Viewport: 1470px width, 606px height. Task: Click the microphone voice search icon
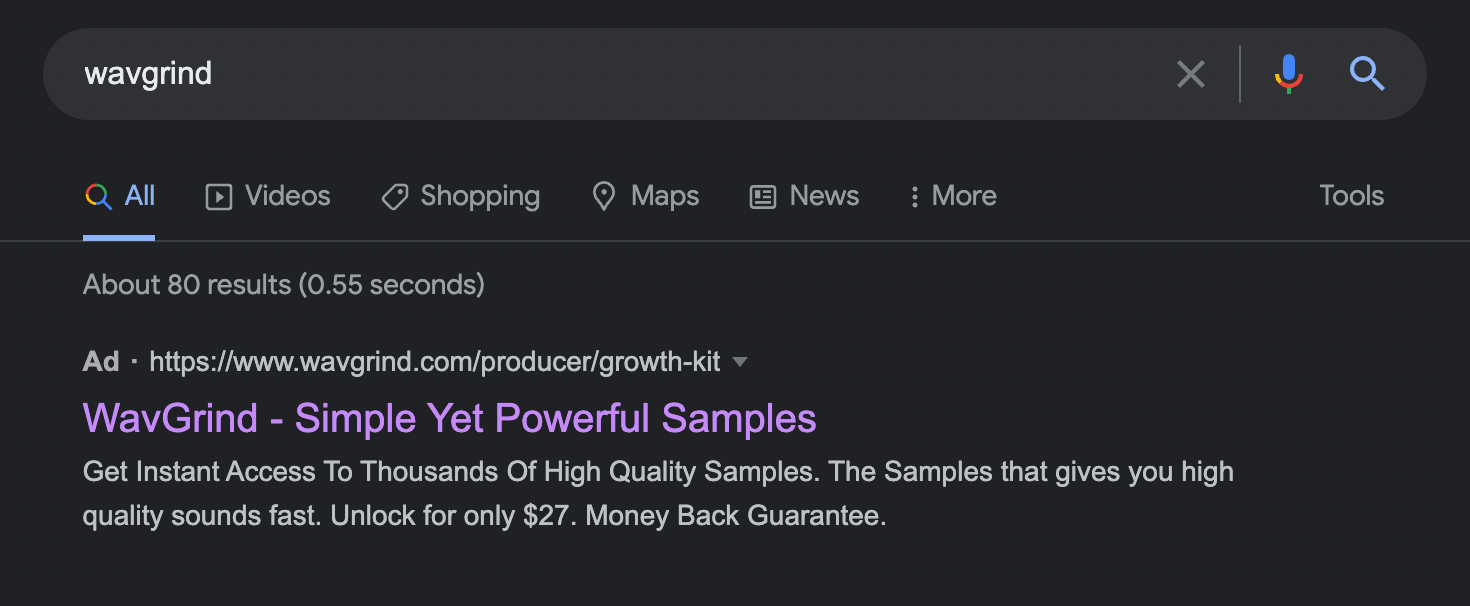1288,73
